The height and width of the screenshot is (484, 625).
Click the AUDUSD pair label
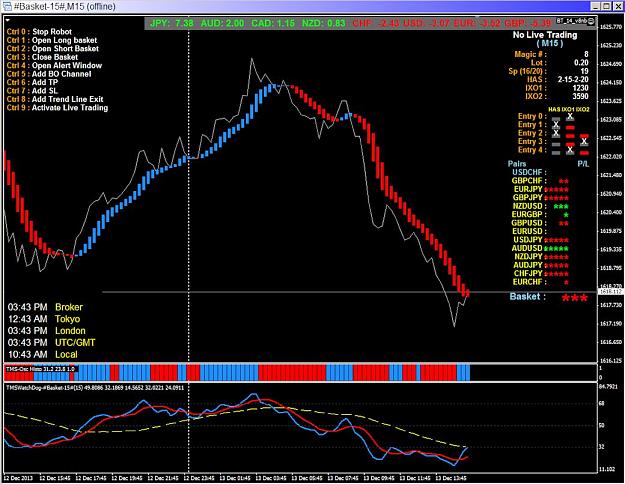coord(527,248)
